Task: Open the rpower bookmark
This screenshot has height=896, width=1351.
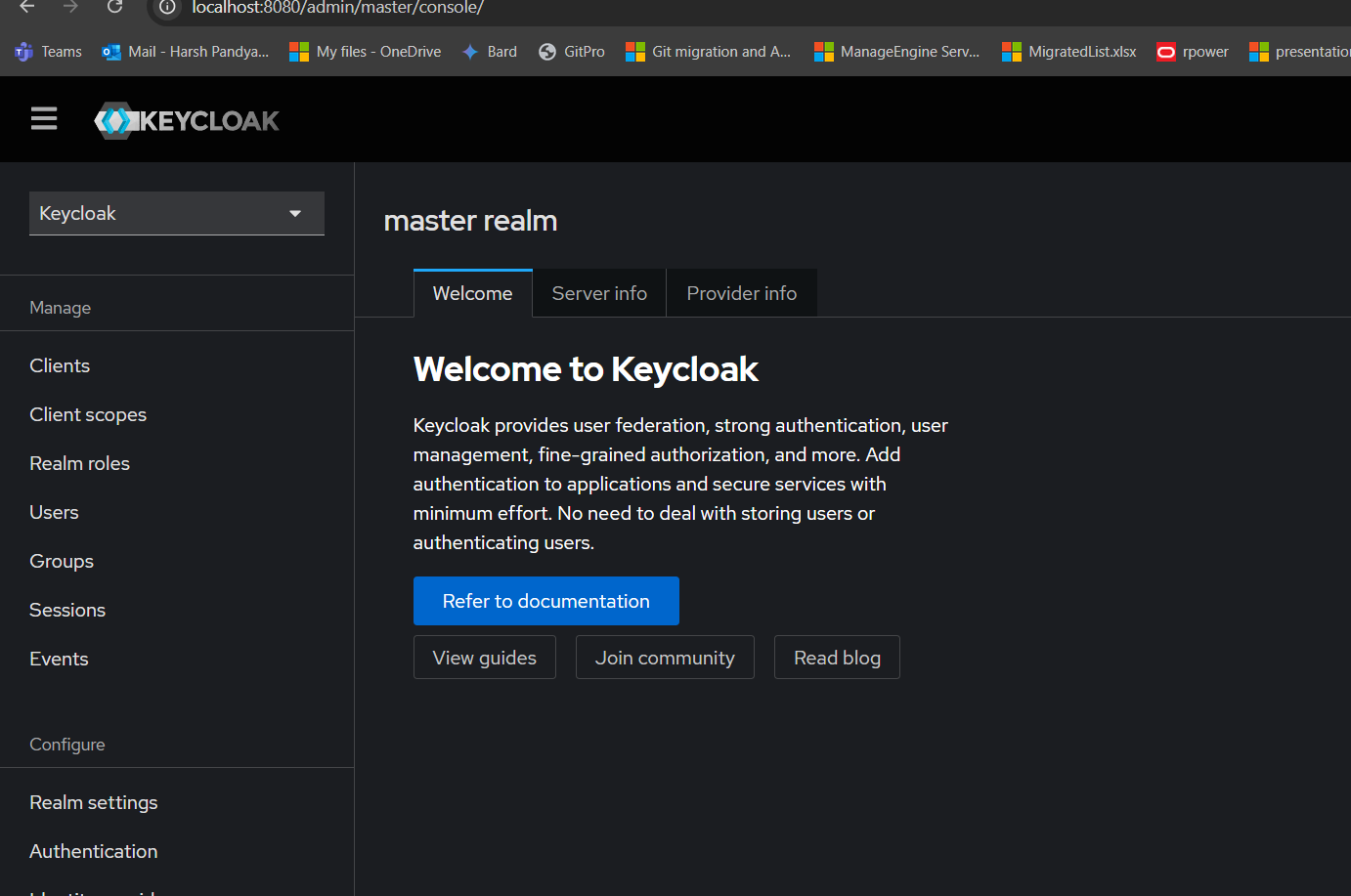Action: pyautogui.click(x=1193, y=52)
